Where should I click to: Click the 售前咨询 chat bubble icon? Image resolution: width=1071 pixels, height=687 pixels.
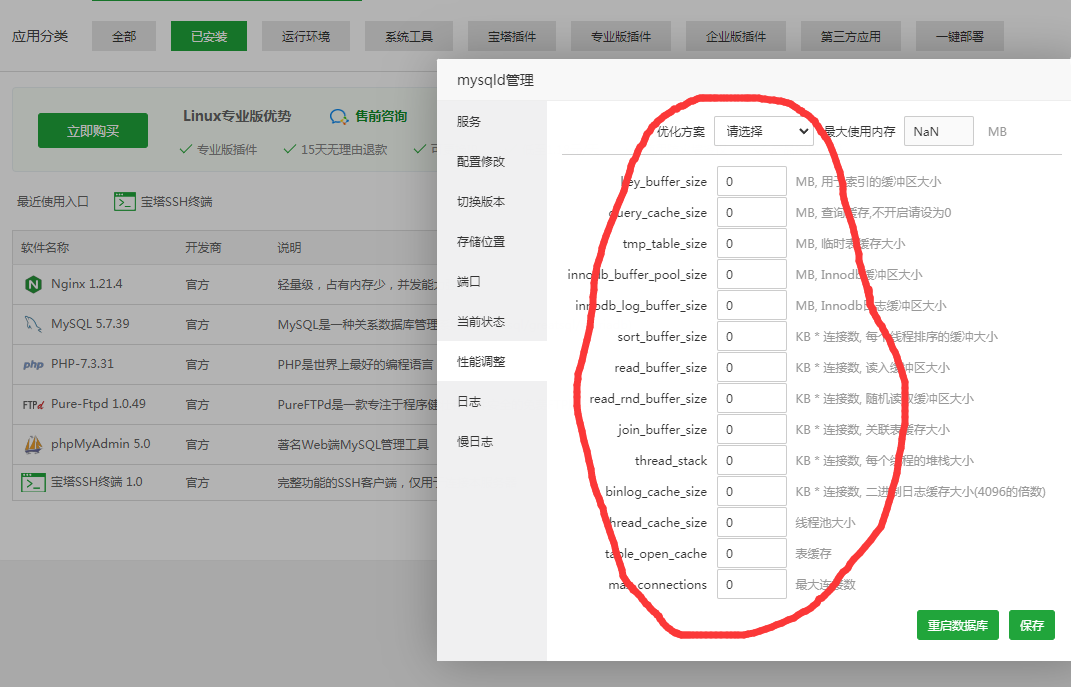[339, 117]
